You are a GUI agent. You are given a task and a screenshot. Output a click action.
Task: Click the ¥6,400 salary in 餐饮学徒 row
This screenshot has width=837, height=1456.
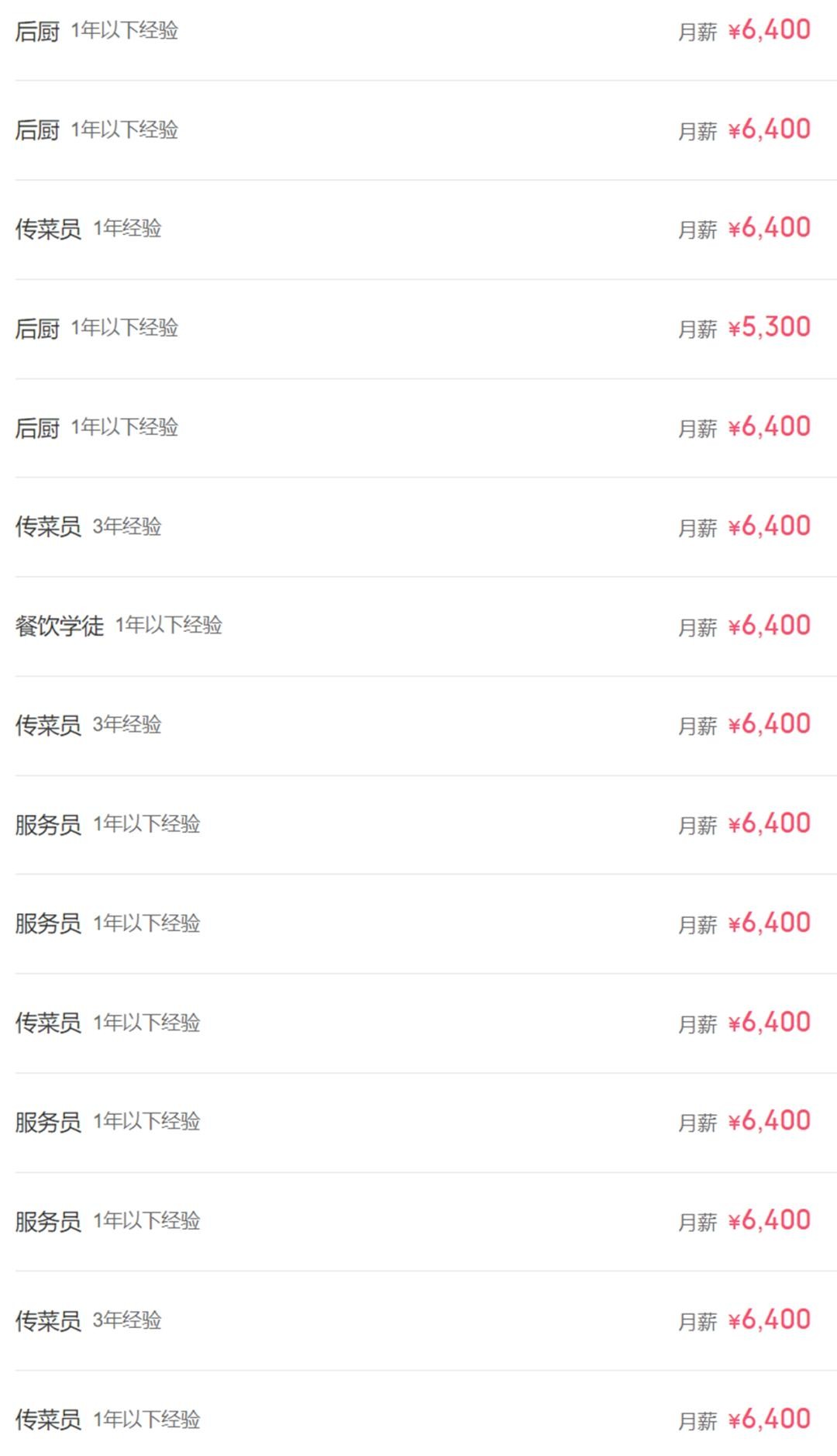point(769,626)
